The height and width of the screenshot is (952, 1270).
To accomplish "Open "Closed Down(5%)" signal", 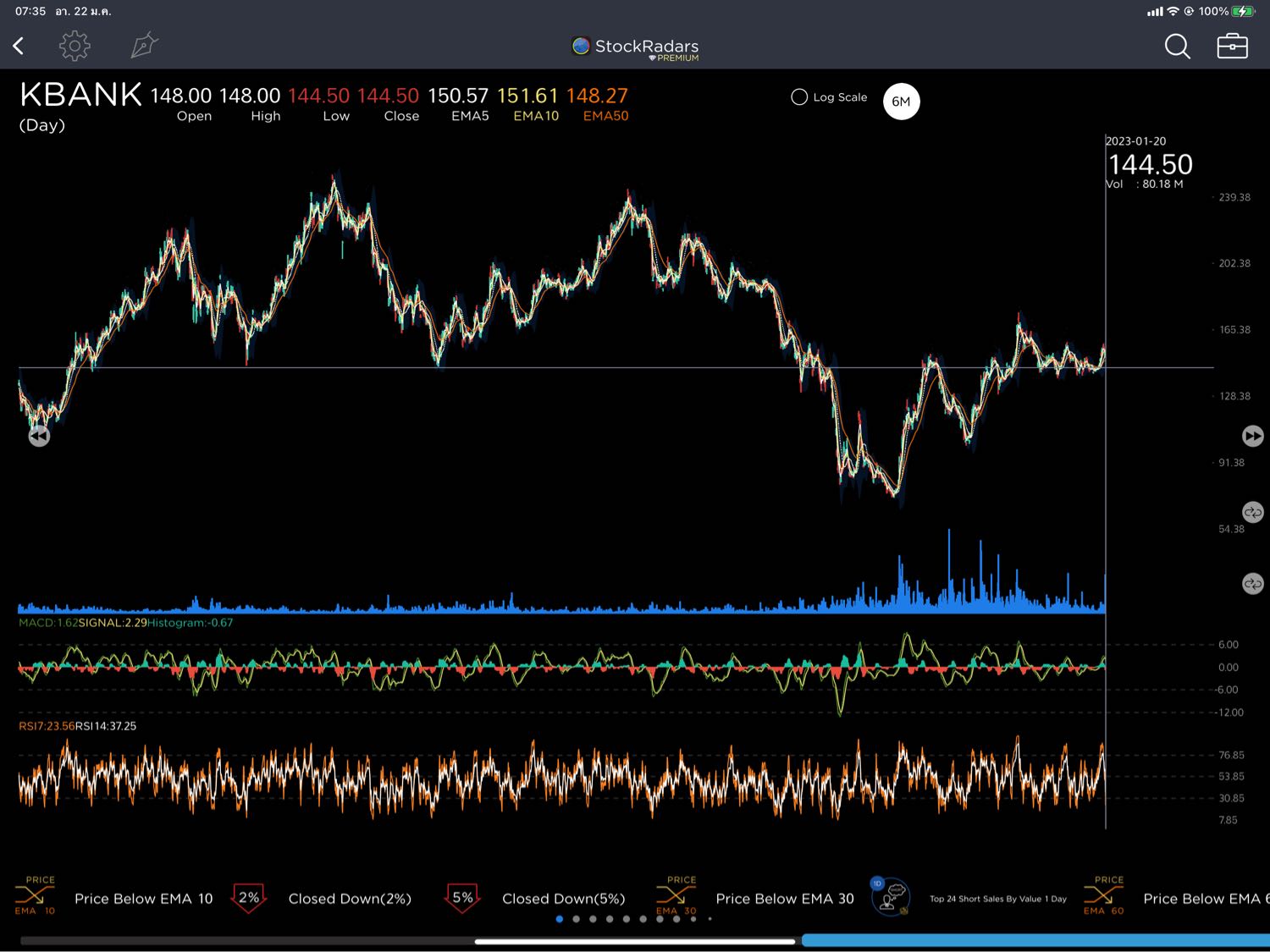I will coord(564,899).
